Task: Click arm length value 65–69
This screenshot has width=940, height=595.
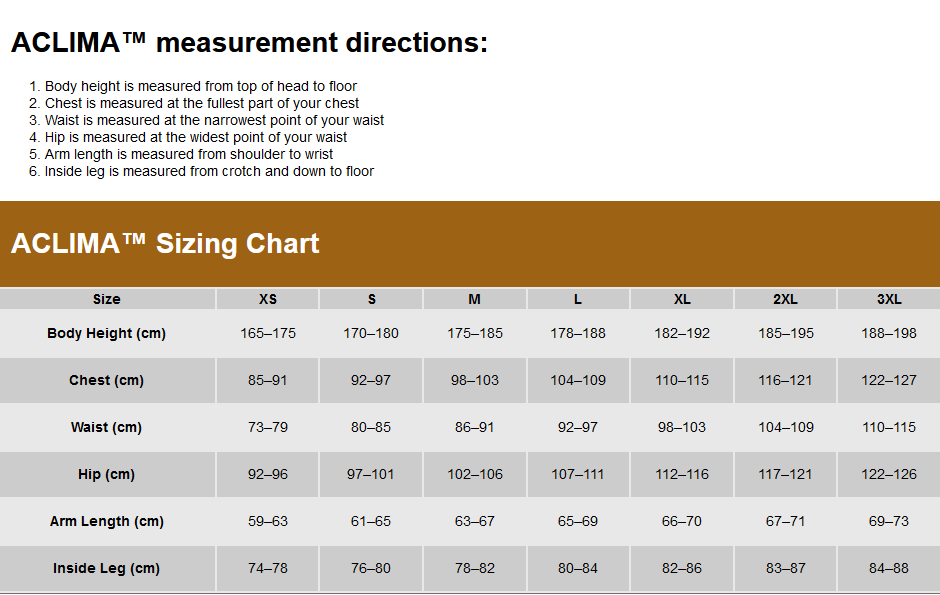Action: 578,521
